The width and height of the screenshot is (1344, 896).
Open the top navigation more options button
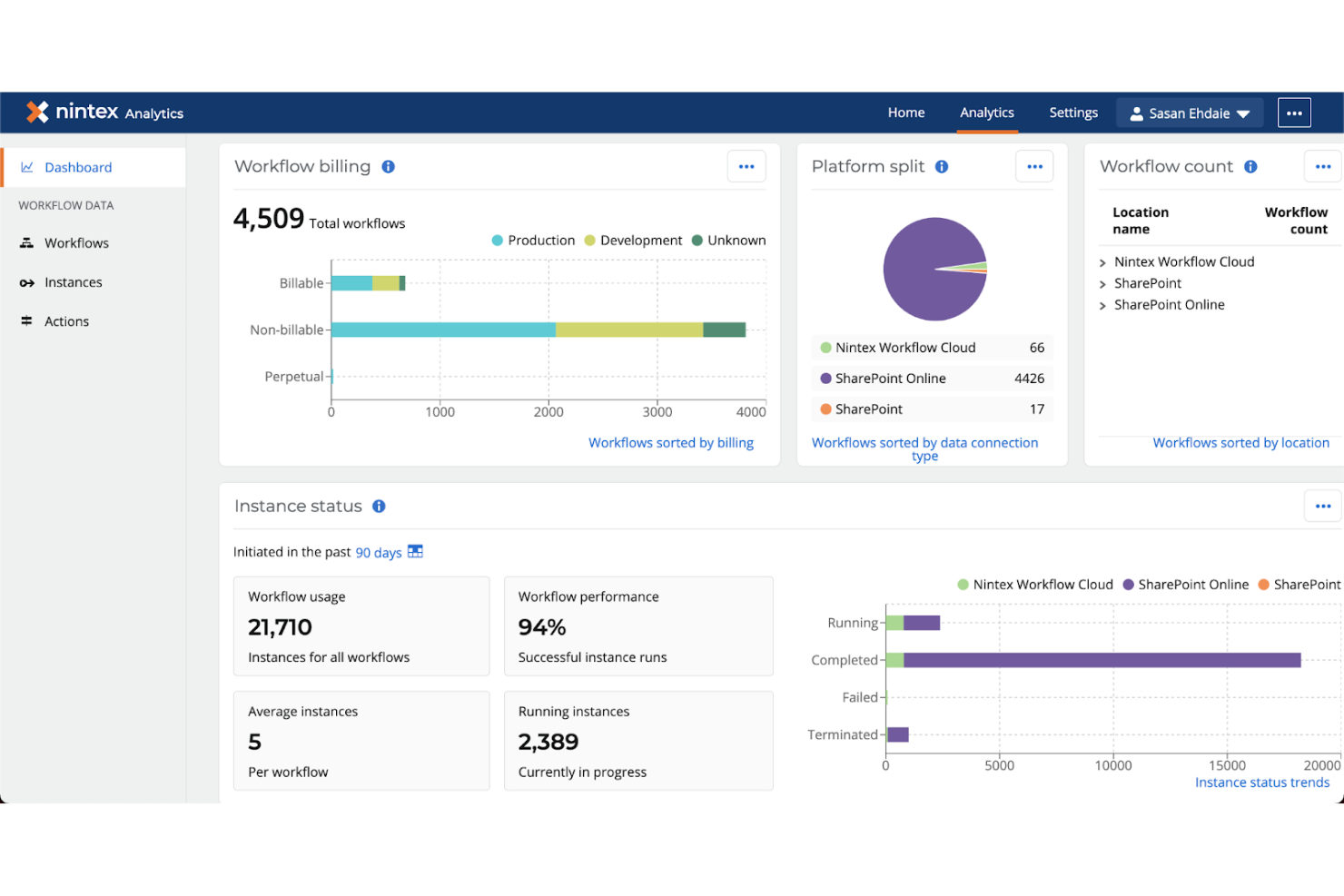(x=1294, y=113)
